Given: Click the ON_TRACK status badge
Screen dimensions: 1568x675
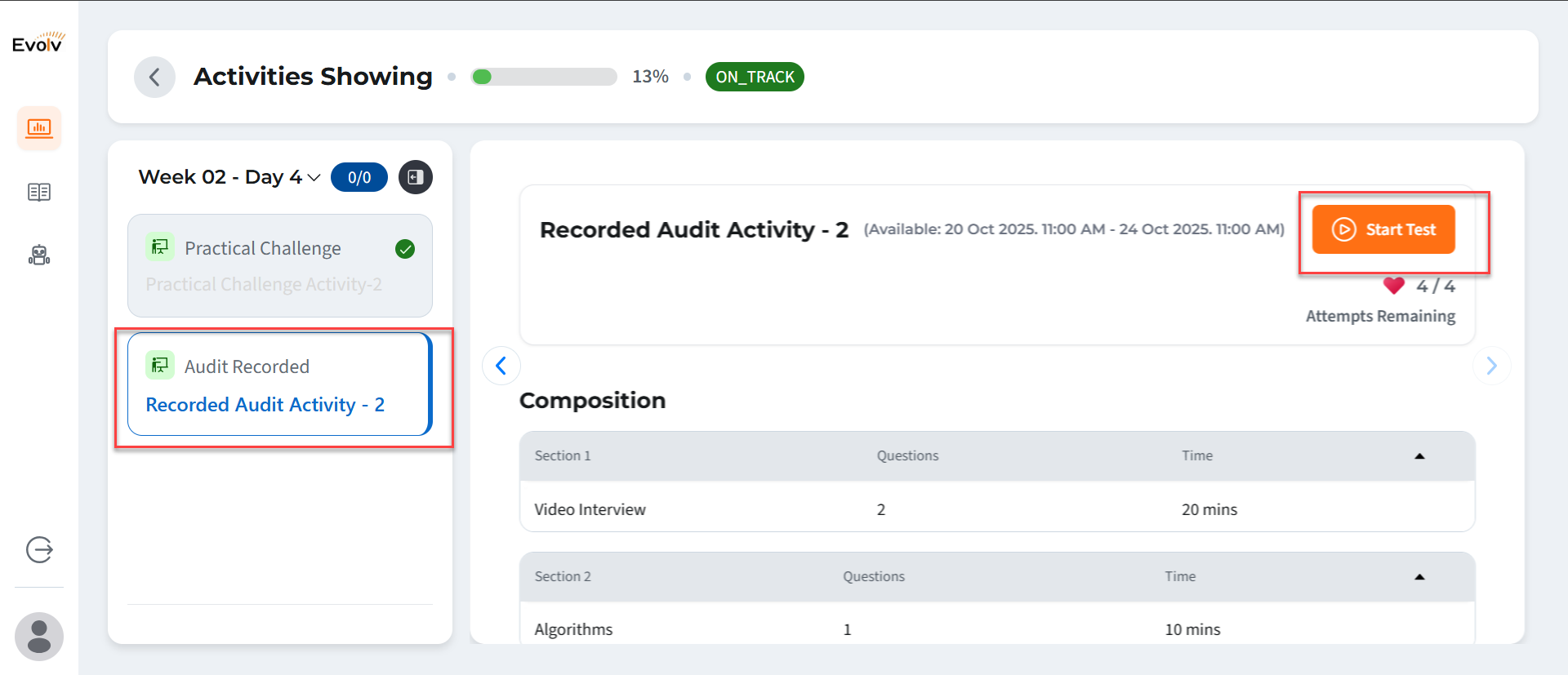Looking at the screenshot, I should pyautogui.click(x=755, y=77).
